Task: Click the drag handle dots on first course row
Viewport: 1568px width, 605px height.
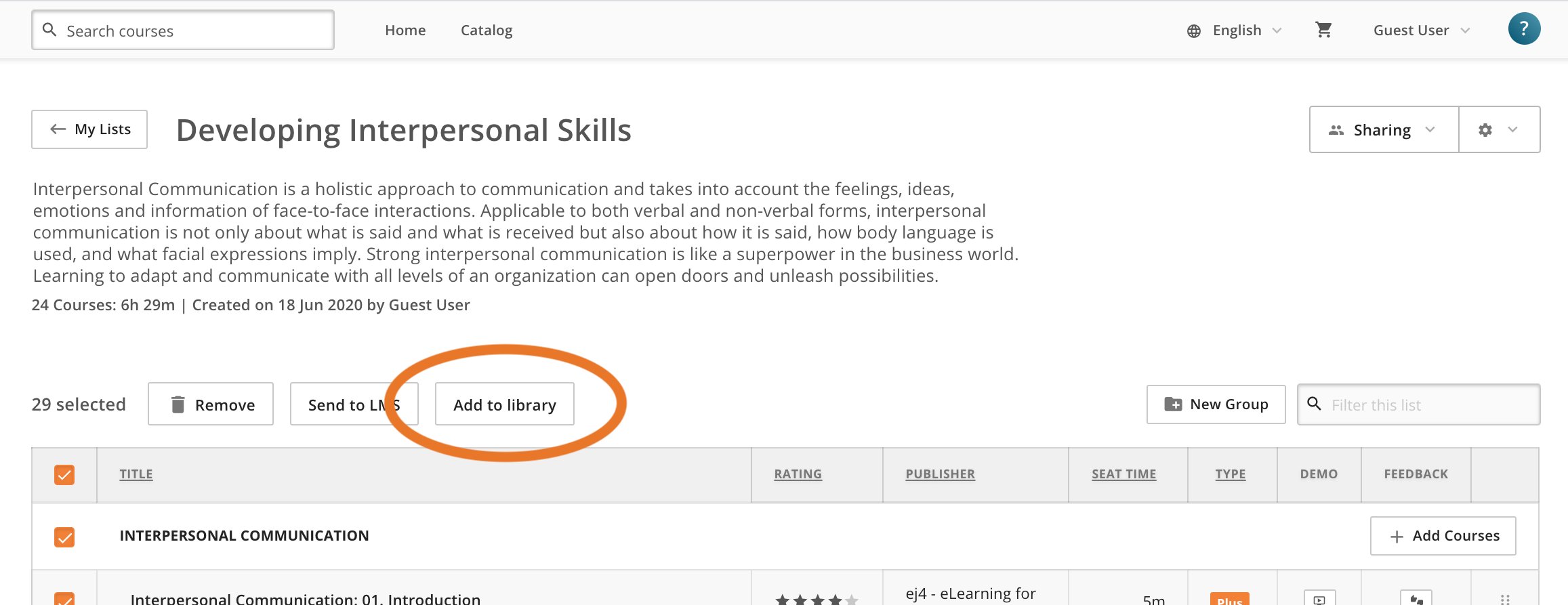Action: [1505, 599]
